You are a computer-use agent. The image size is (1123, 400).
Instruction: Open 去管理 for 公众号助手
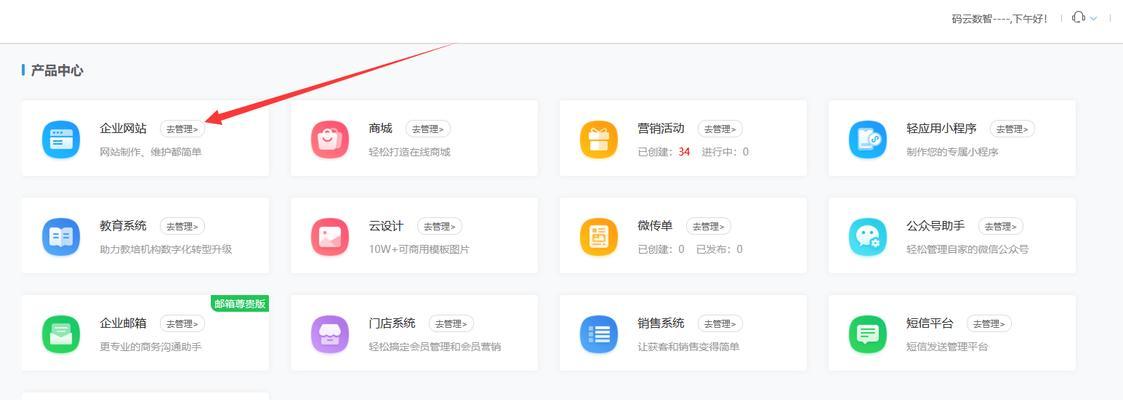coord(1001,226)
